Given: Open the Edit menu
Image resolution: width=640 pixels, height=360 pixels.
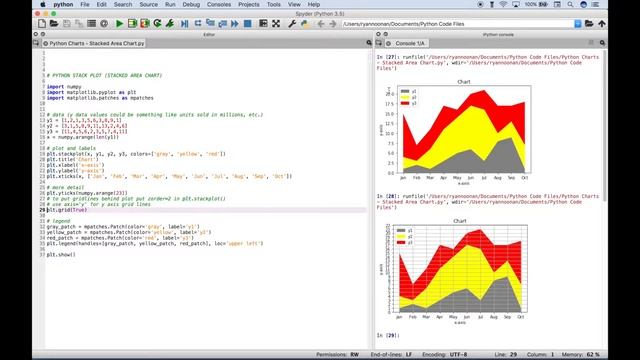Looking at the screenshot, I should tap(101, 4).
